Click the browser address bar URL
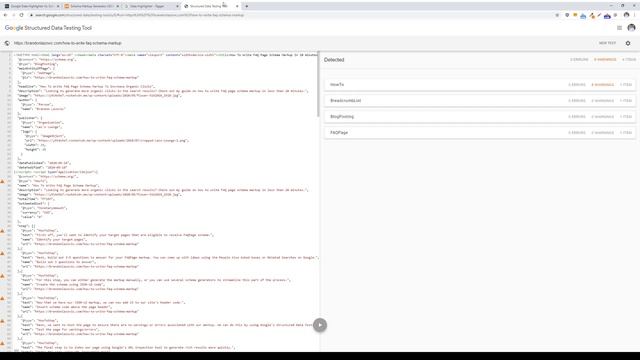Viewport: 640px width, 360px height. coord(139,15)
